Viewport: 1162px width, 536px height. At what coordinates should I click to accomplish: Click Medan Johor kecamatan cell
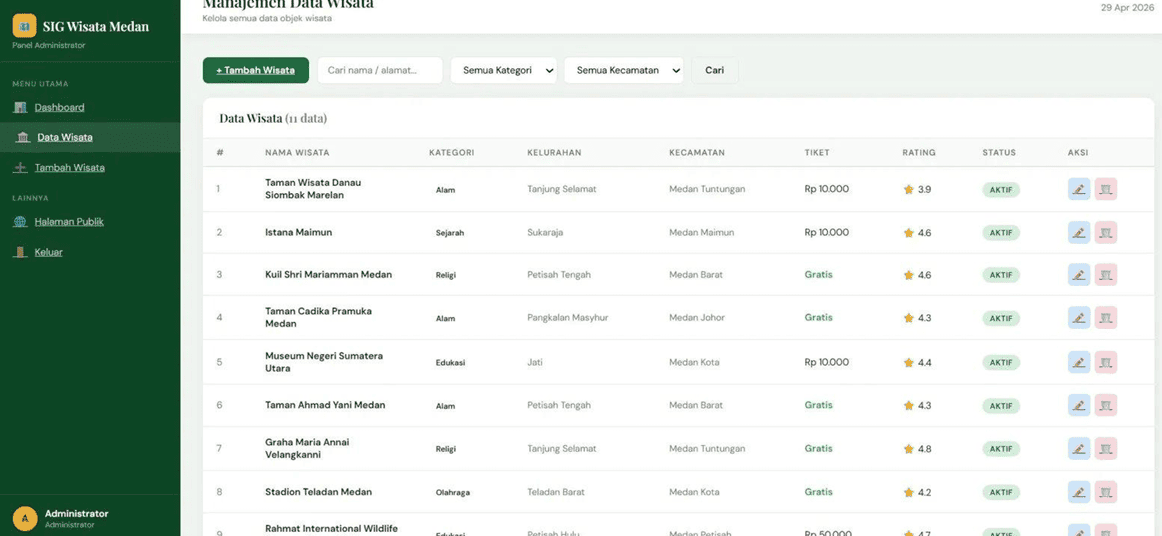coord(697,318)
